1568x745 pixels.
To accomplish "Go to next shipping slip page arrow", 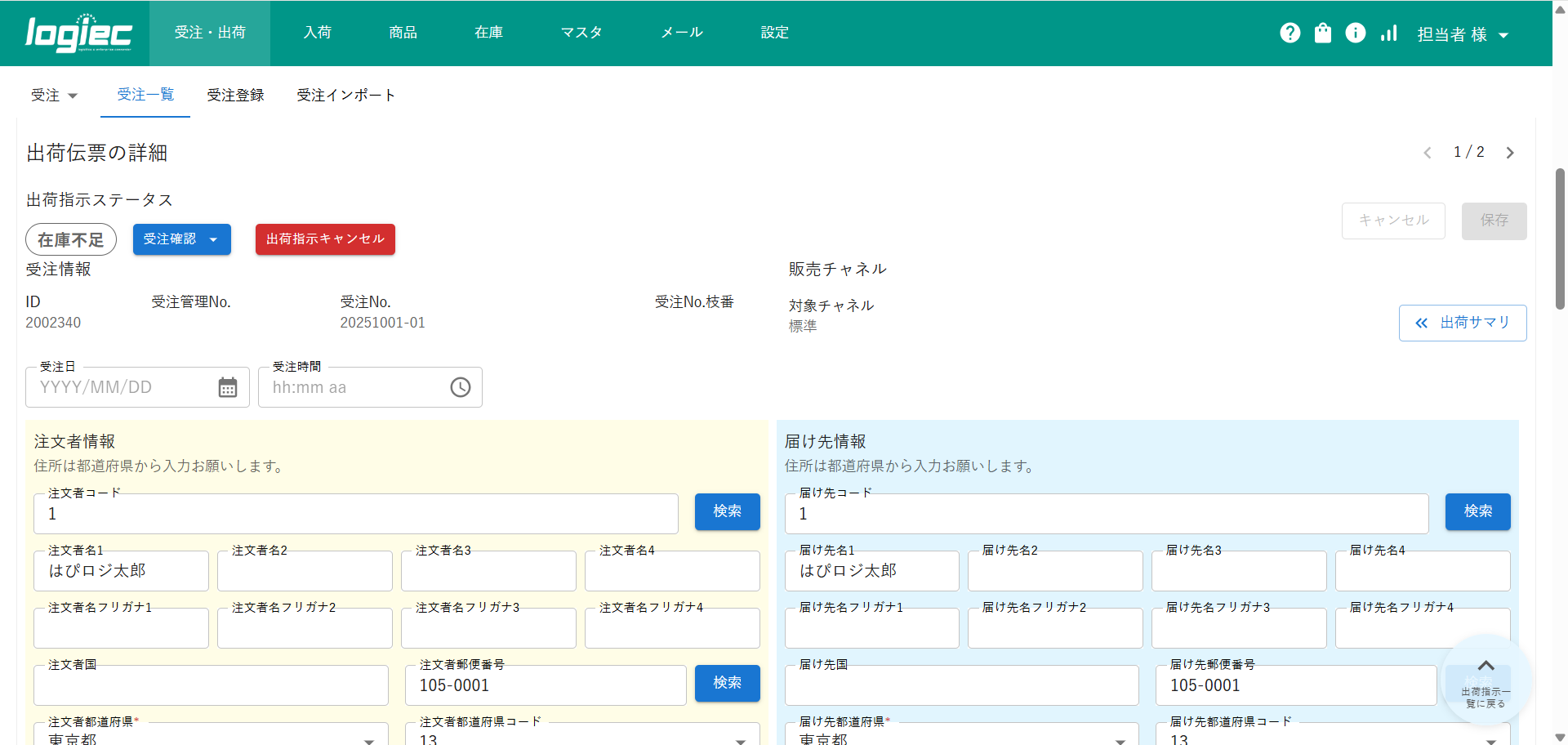I will pos(1510,153).
